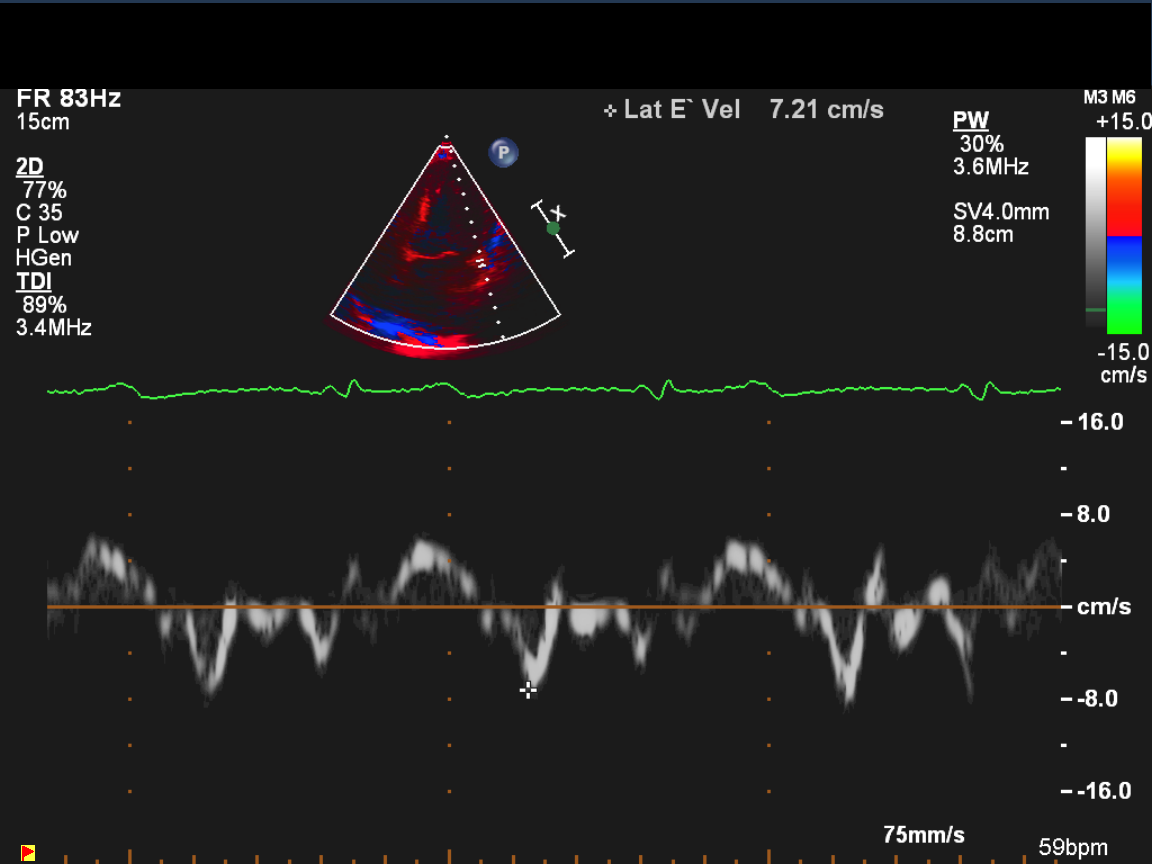The height and width of the screenshot is (864, 1152).
Task: Click the caliper crosshair on the Doppler waveform
Action: point(528,689)
